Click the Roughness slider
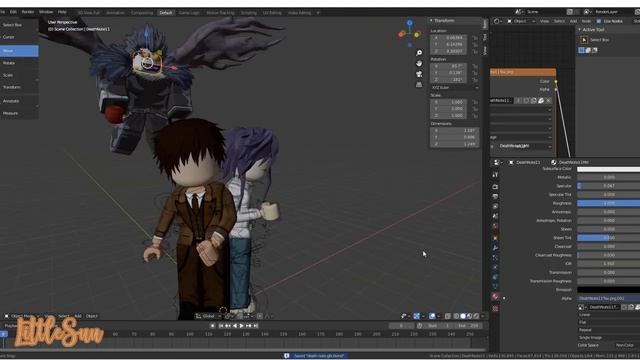The image size is (640, 360). coord(609,203)
